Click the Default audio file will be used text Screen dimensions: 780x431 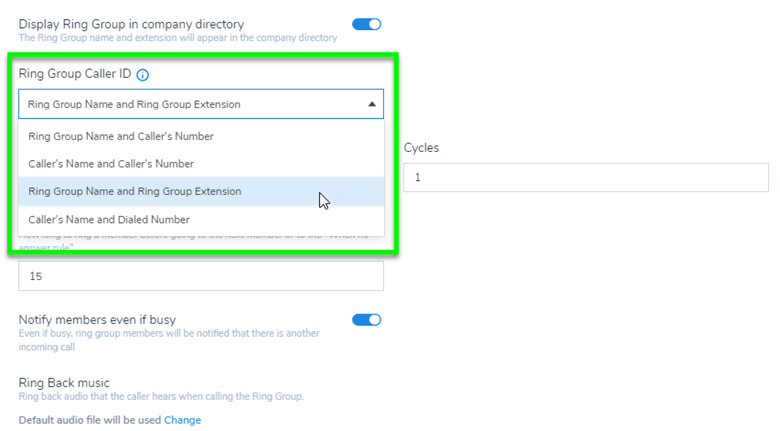[90, 420]
